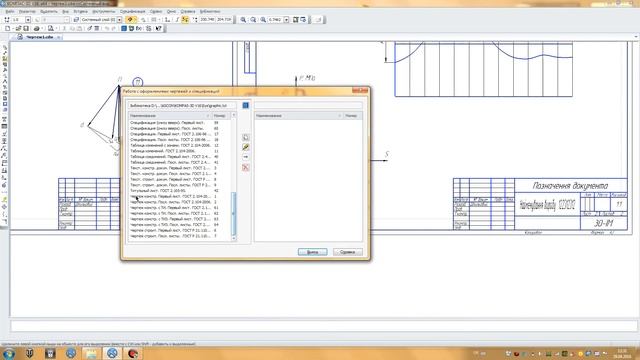Click the edit pencil icon in dialog

246,147
